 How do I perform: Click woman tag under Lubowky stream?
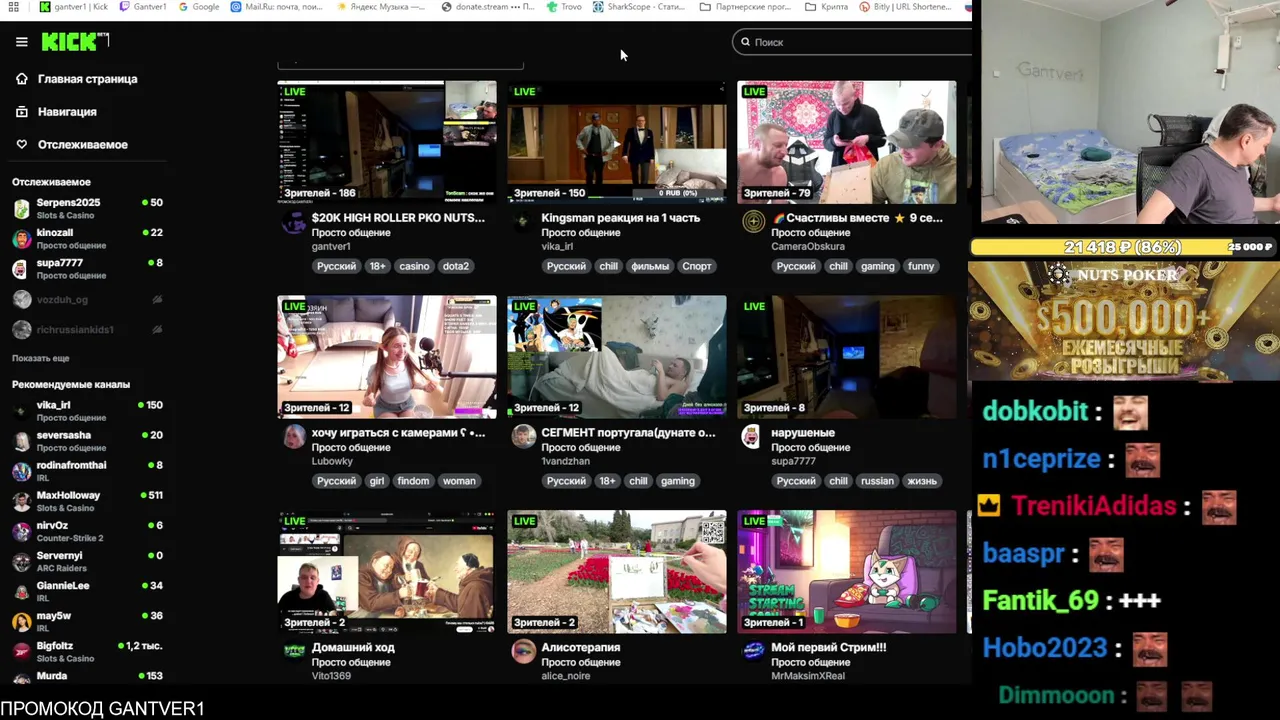click(x=459, y=481)
